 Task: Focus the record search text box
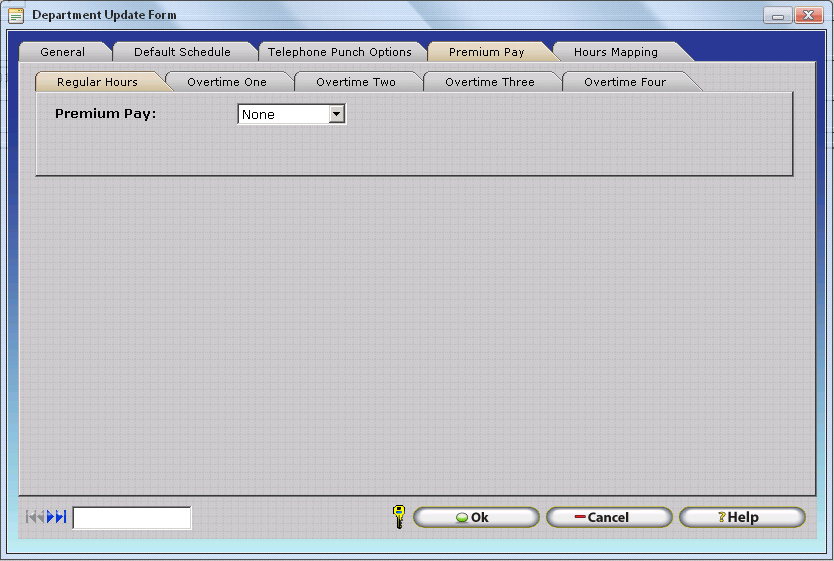coord(132,518)
